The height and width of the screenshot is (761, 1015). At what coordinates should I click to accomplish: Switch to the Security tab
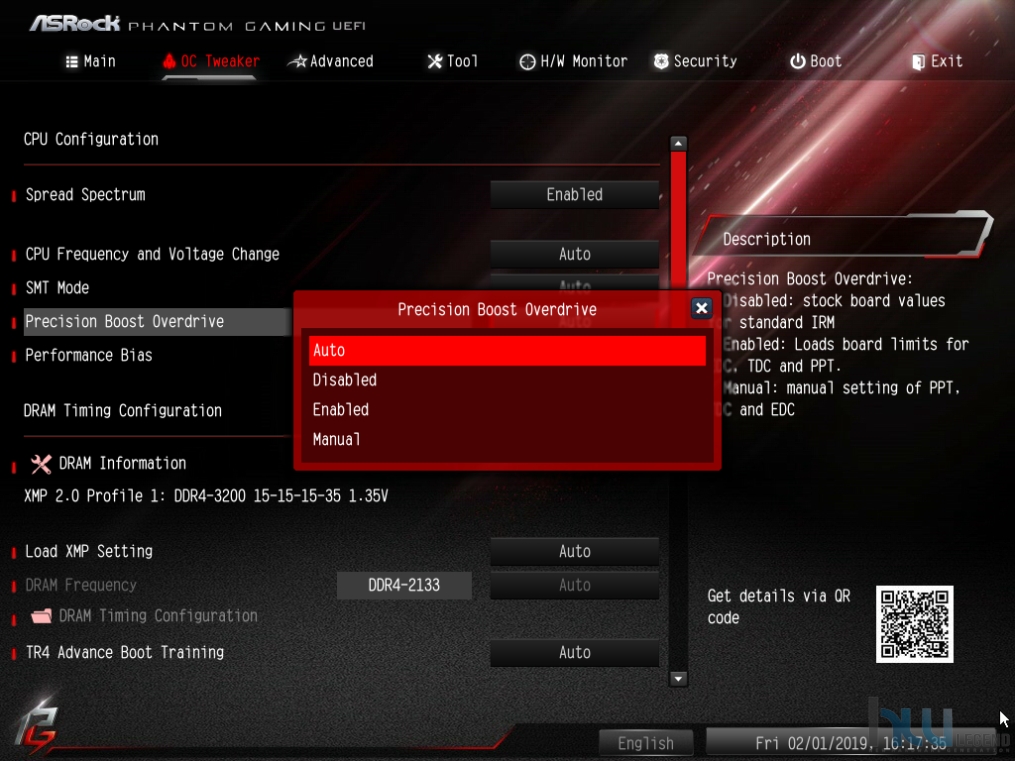695,61
